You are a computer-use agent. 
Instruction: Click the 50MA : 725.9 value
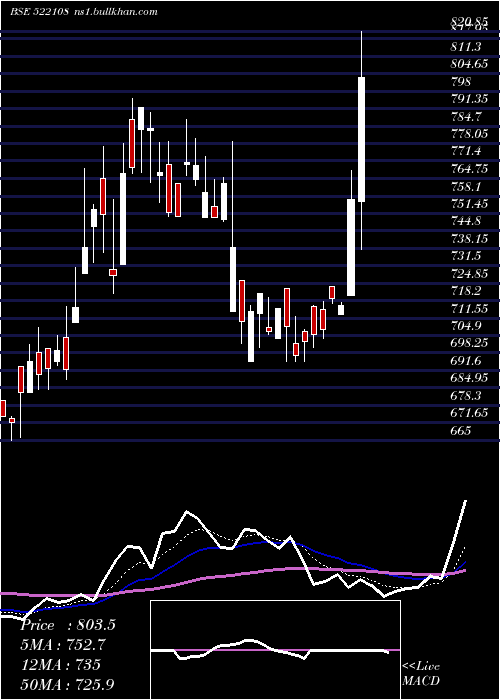pyautogui.click(x=67, y=684)
